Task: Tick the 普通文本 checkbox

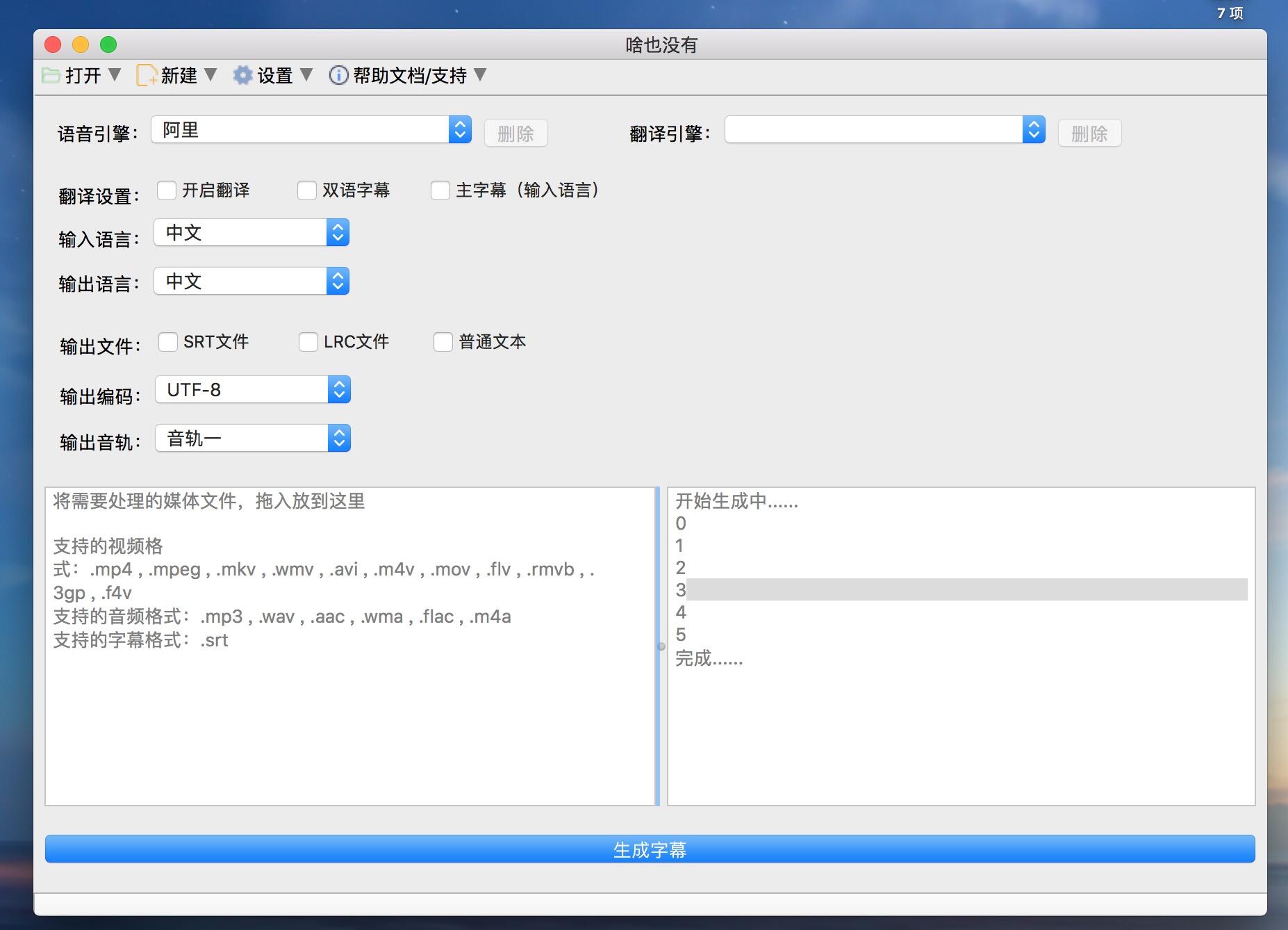Action: (x=443, y=342)
